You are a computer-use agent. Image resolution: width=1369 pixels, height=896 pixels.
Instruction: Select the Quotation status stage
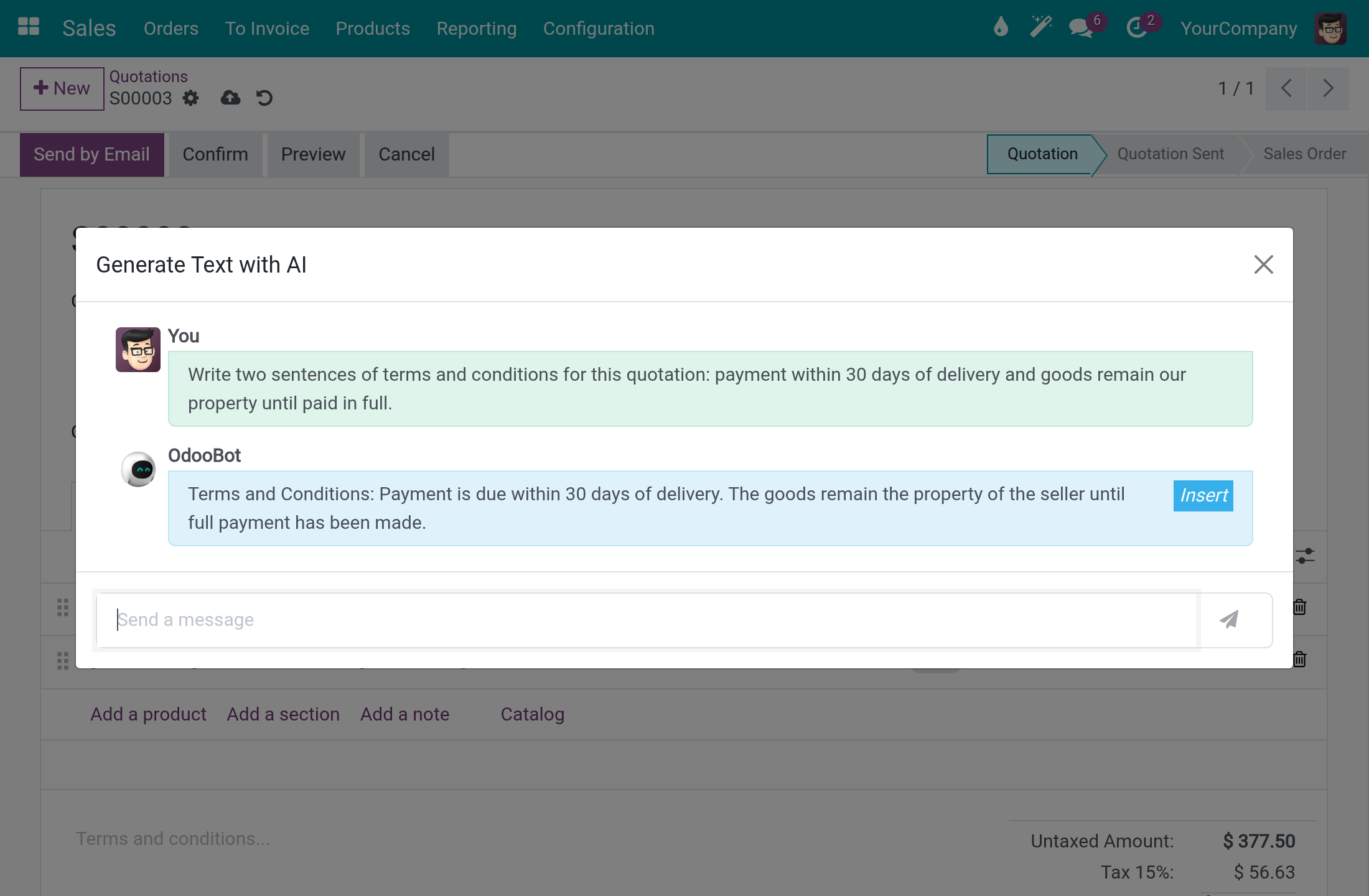(1042, 154)
